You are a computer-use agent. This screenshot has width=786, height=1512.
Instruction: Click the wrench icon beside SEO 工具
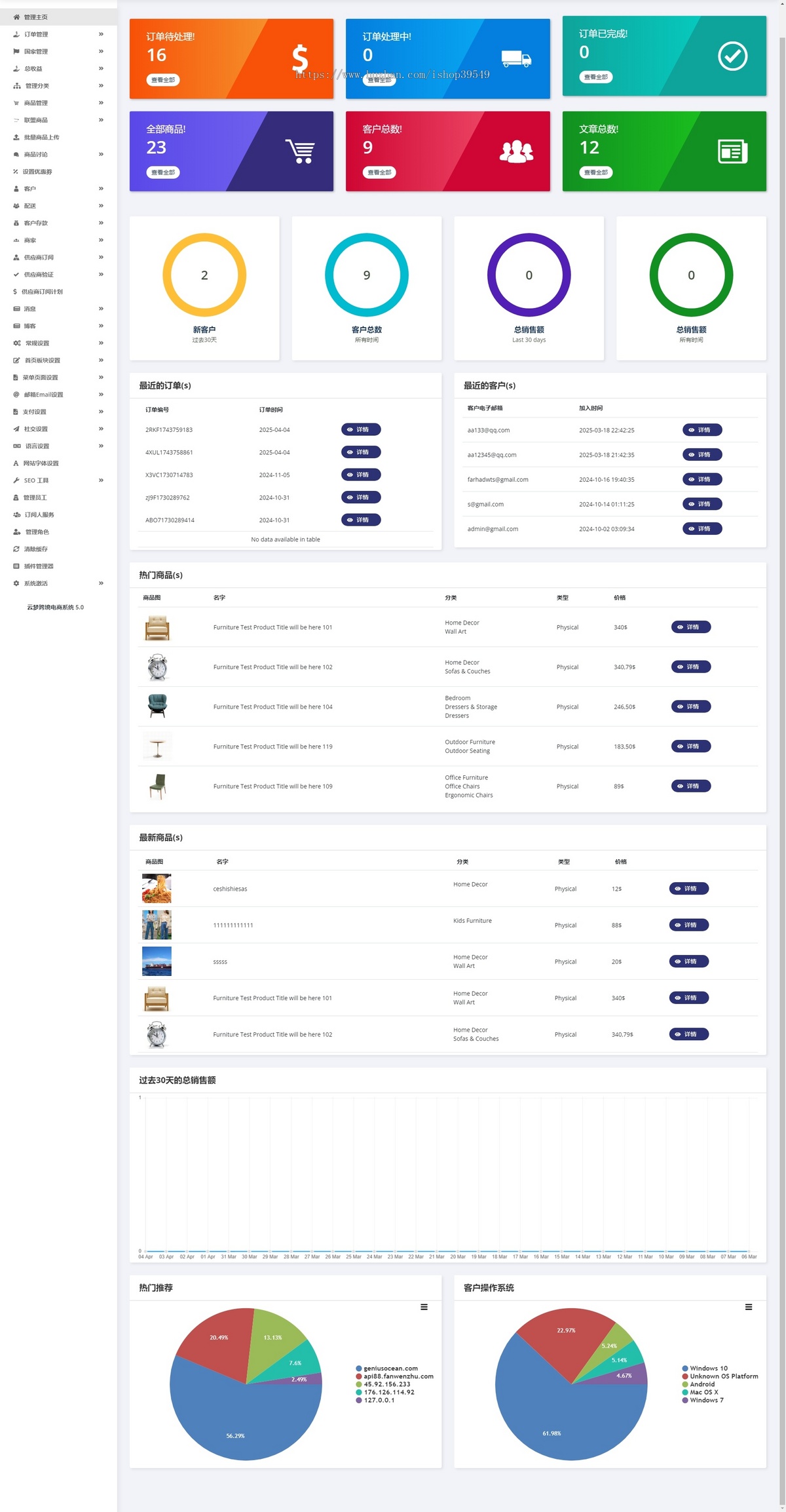tap(16, 480)
